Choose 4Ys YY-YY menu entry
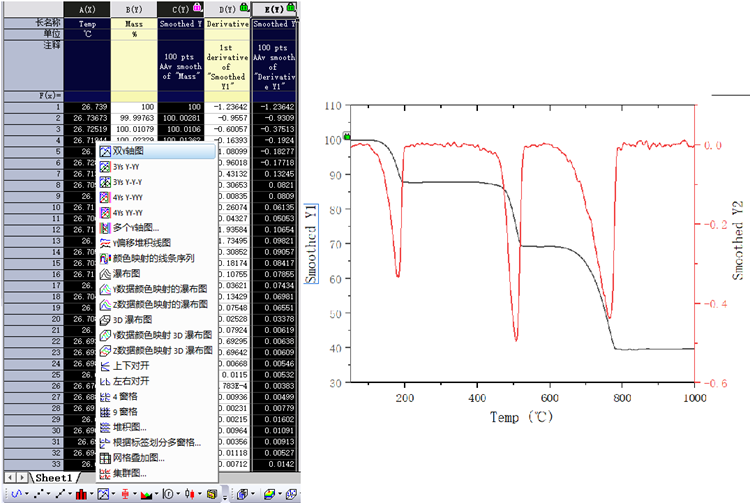Viewport: 750px width, 503px height. coord(157,213)
